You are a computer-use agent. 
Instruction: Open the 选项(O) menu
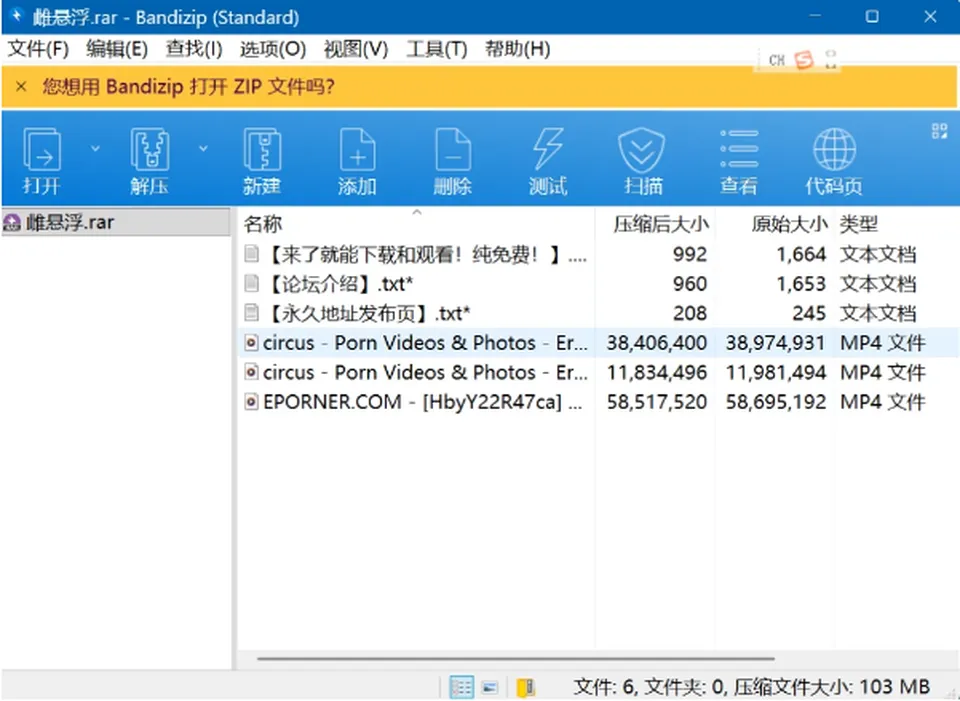point(273,49)
